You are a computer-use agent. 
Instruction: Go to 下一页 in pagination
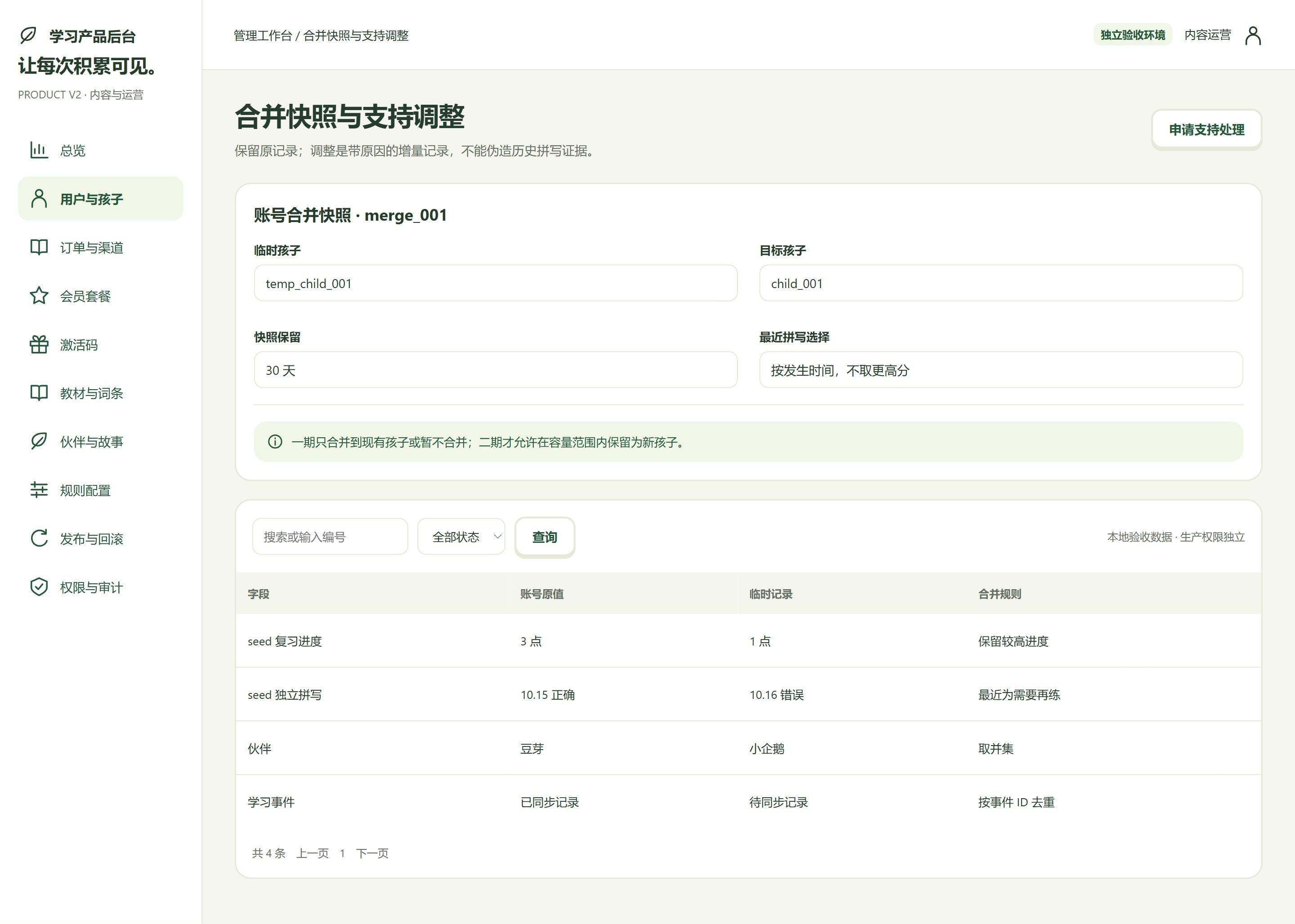pyautogui.click(x=372, y=853)
